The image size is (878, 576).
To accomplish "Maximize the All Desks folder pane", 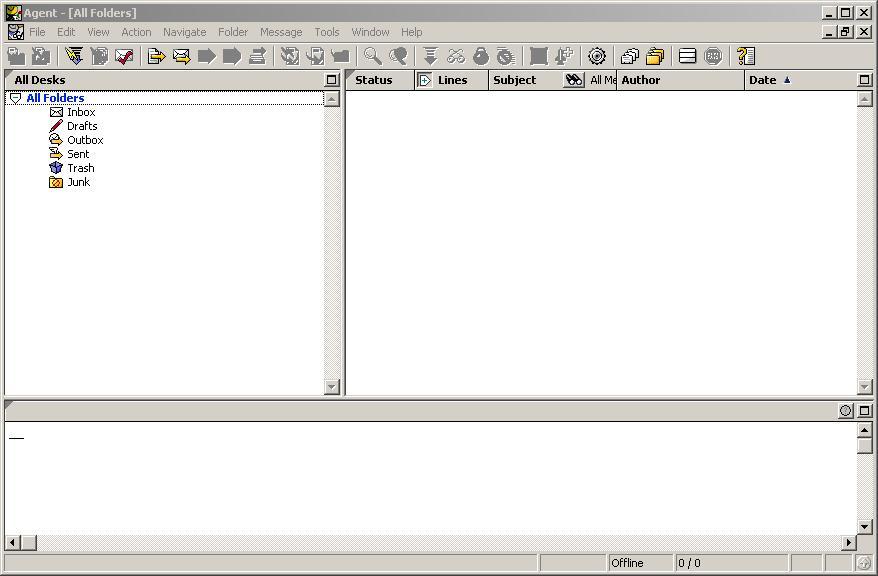I will point(332,80).
